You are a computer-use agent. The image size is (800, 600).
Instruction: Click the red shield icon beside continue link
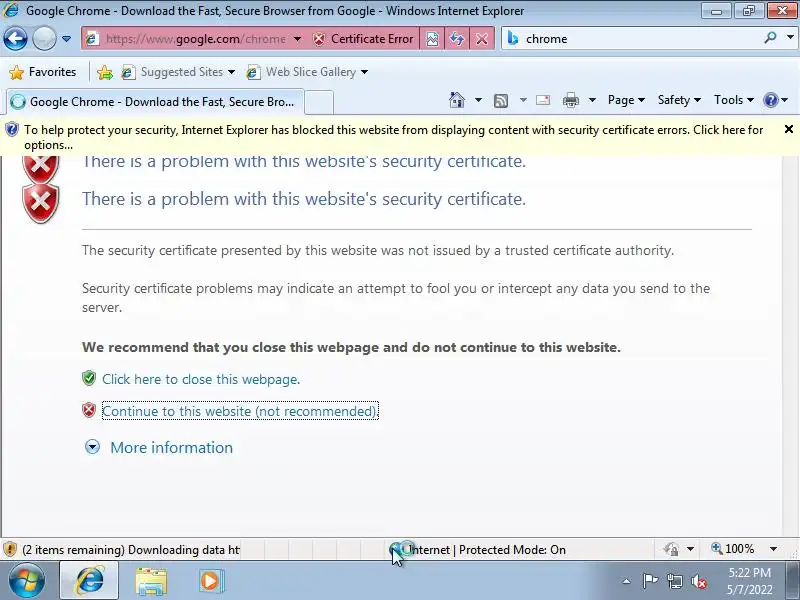click(89, 410)
